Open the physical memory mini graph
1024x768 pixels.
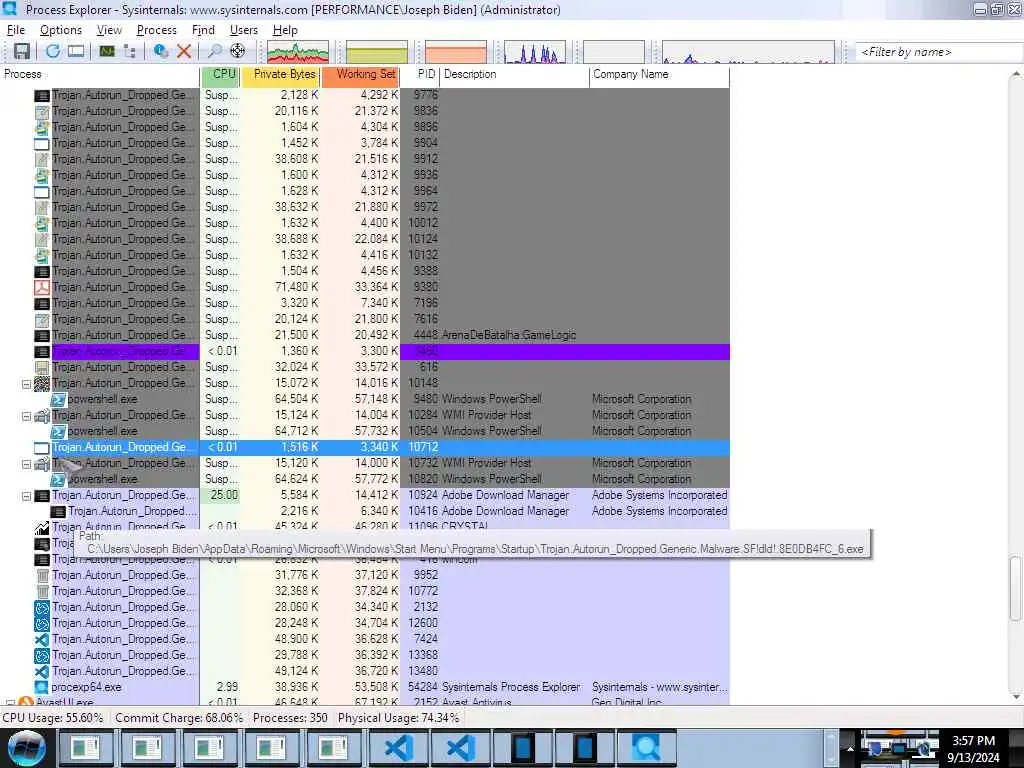(456, 52)
